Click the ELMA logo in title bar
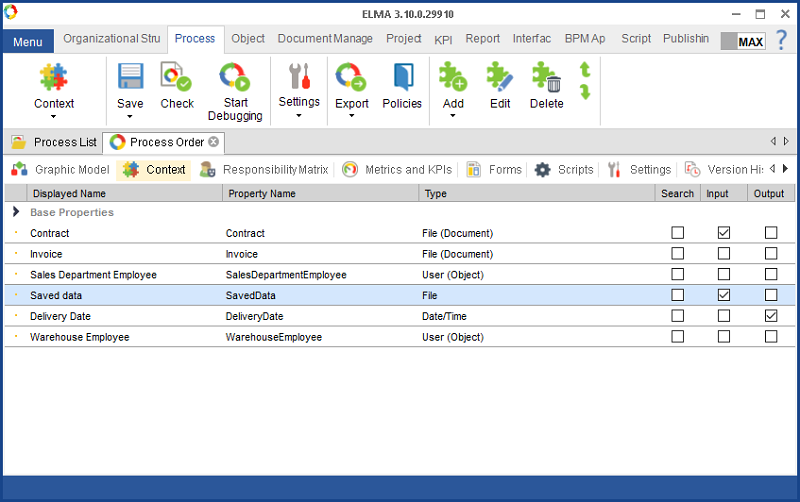Image resolution: width=800 pixels, height=502 pixels. coord(10,12)
